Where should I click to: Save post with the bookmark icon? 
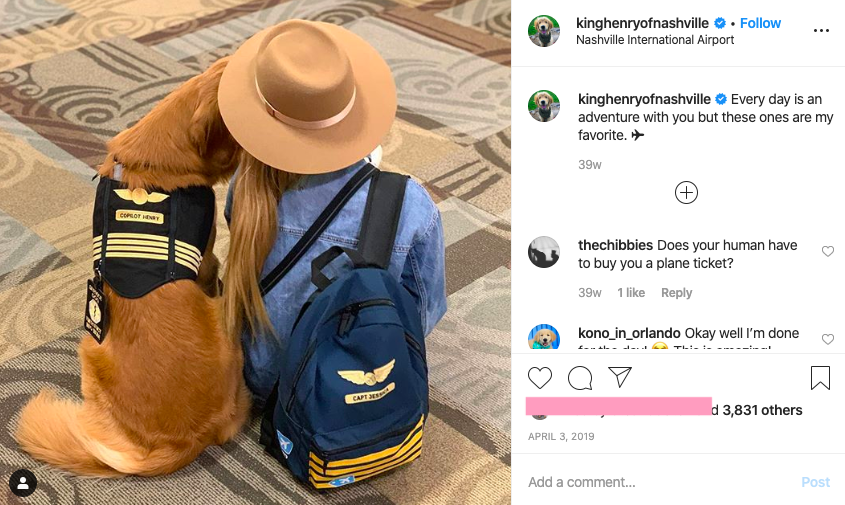(x=820, y=377)
